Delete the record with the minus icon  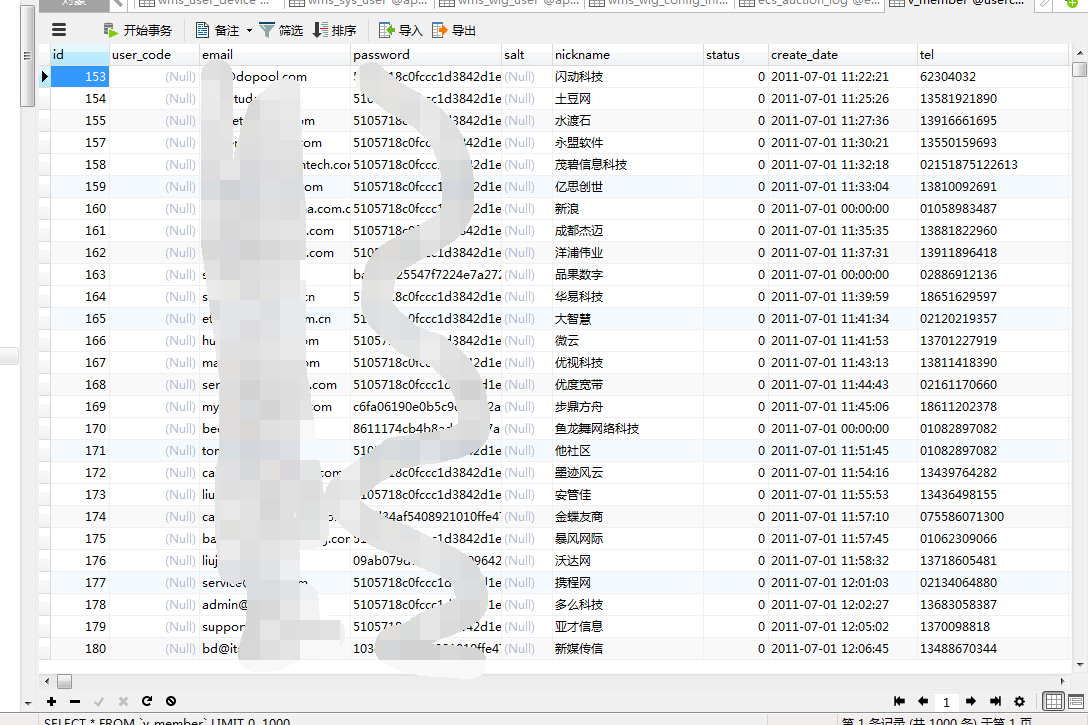pyautogui.click(x=75, y=701)
